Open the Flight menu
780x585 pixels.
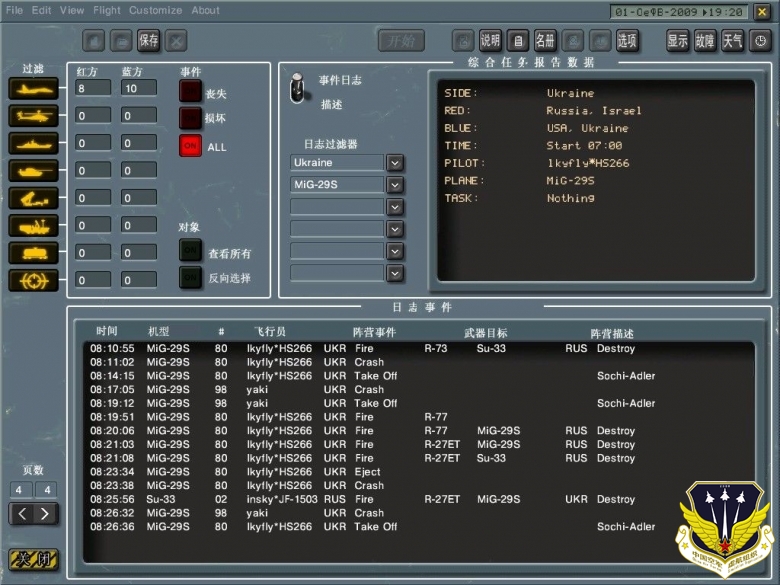106,10
